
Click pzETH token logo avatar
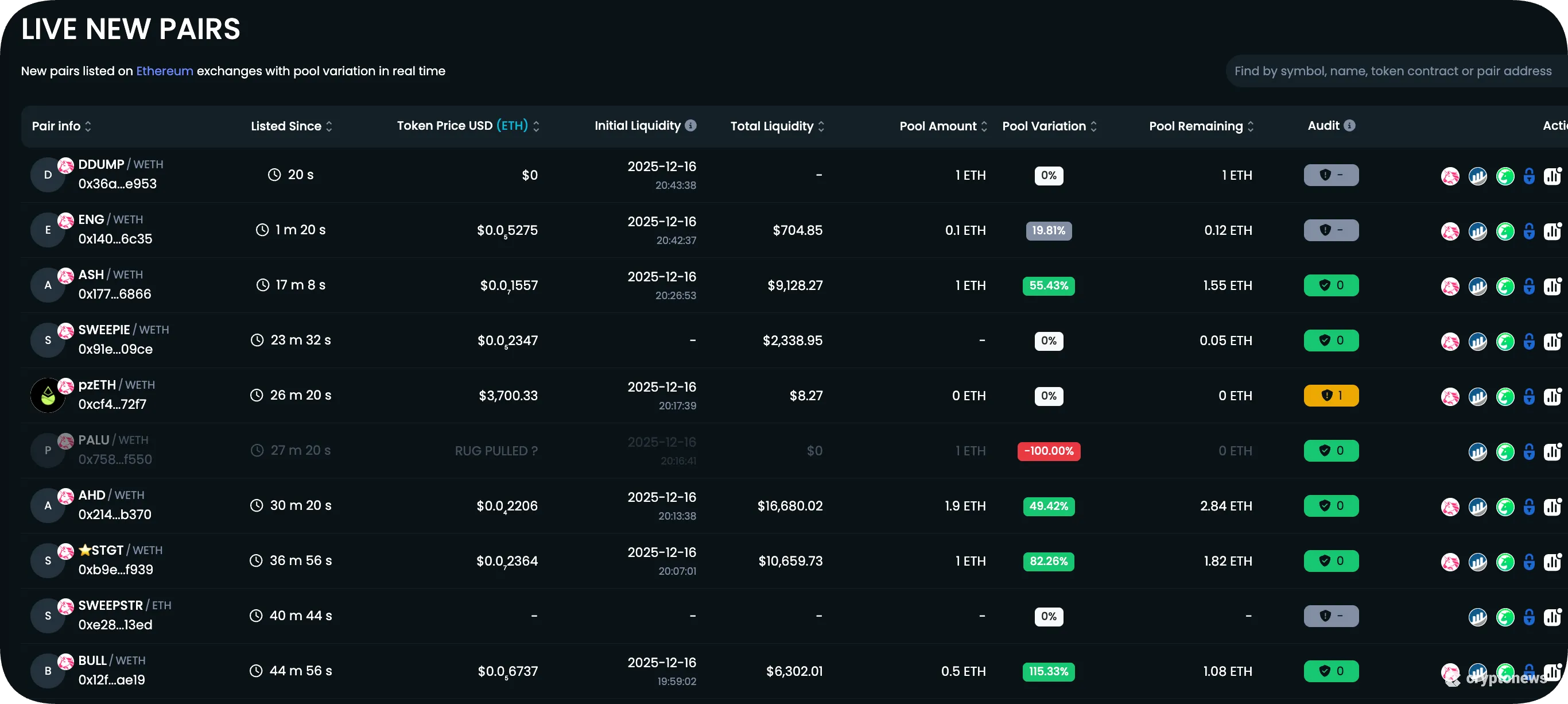[x=48, y=396]
